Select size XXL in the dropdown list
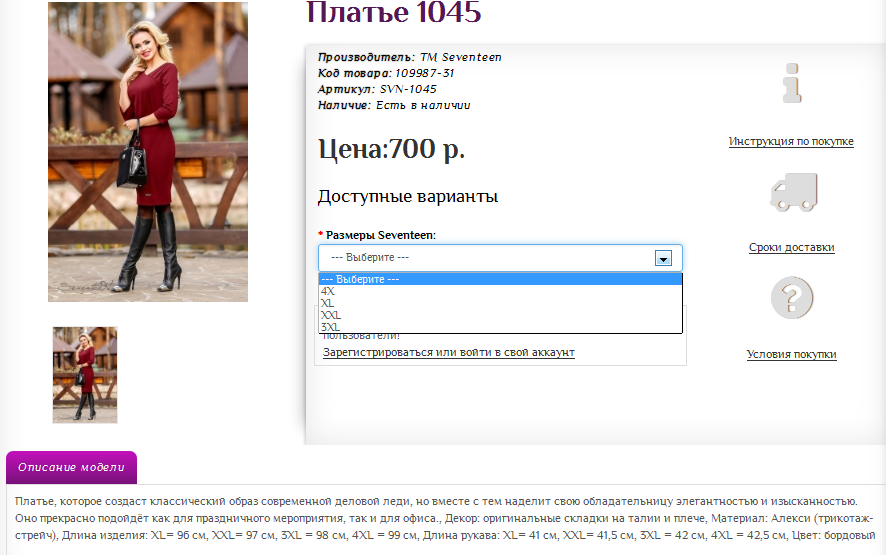 click(500, 315)
